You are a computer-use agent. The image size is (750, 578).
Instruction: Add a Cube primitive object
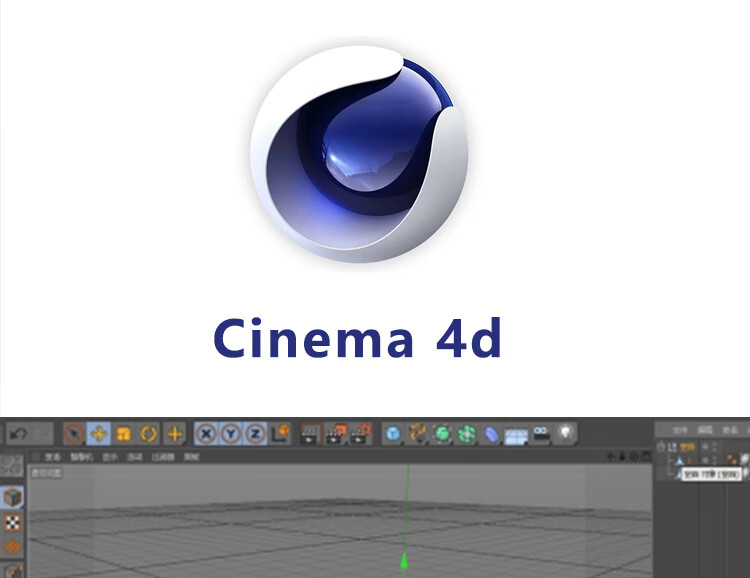[394, 434]
